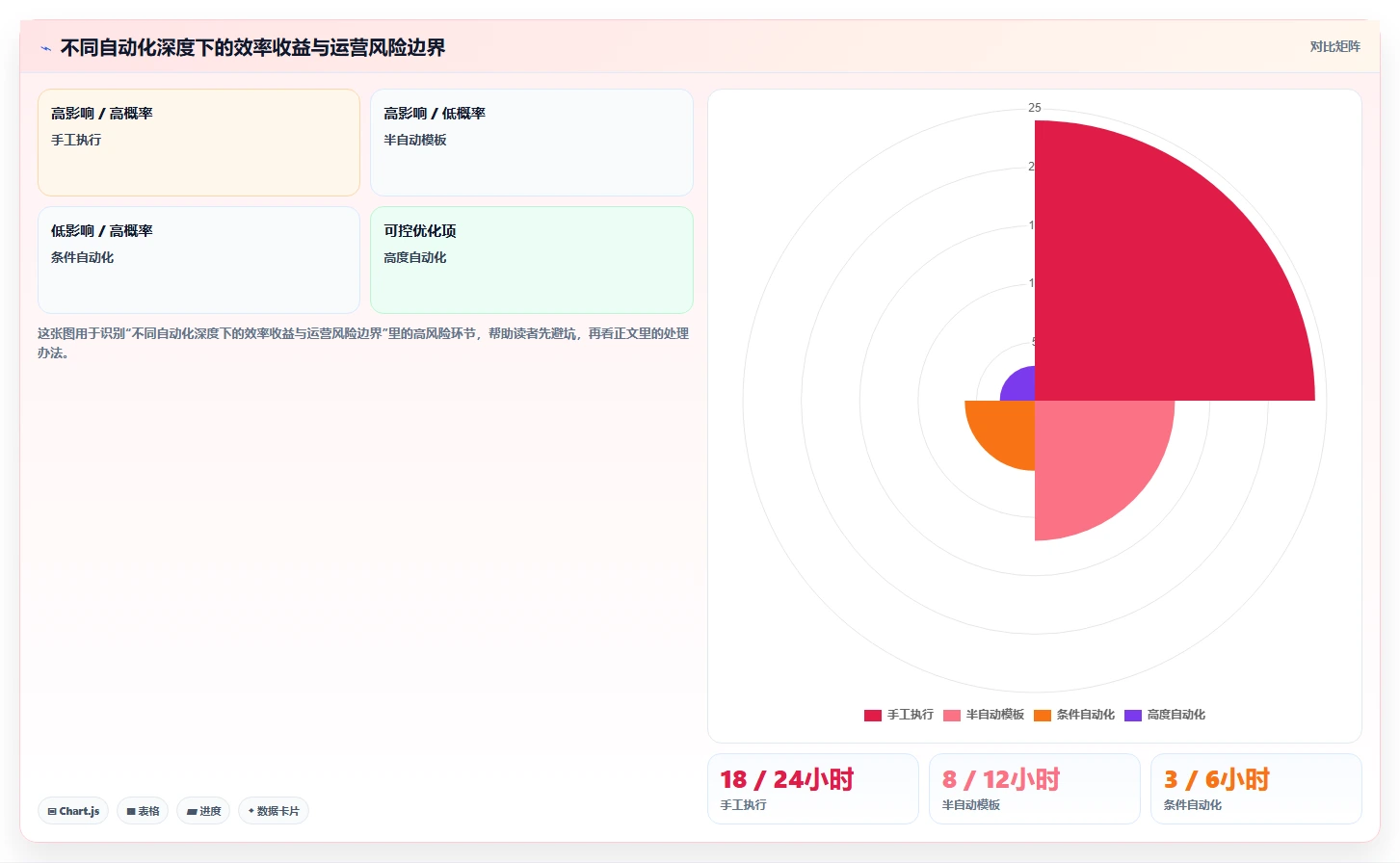1400x863 pixels.
Task: Select the 低影响 / 高概率 matrix card
Action: click(198, 260)
